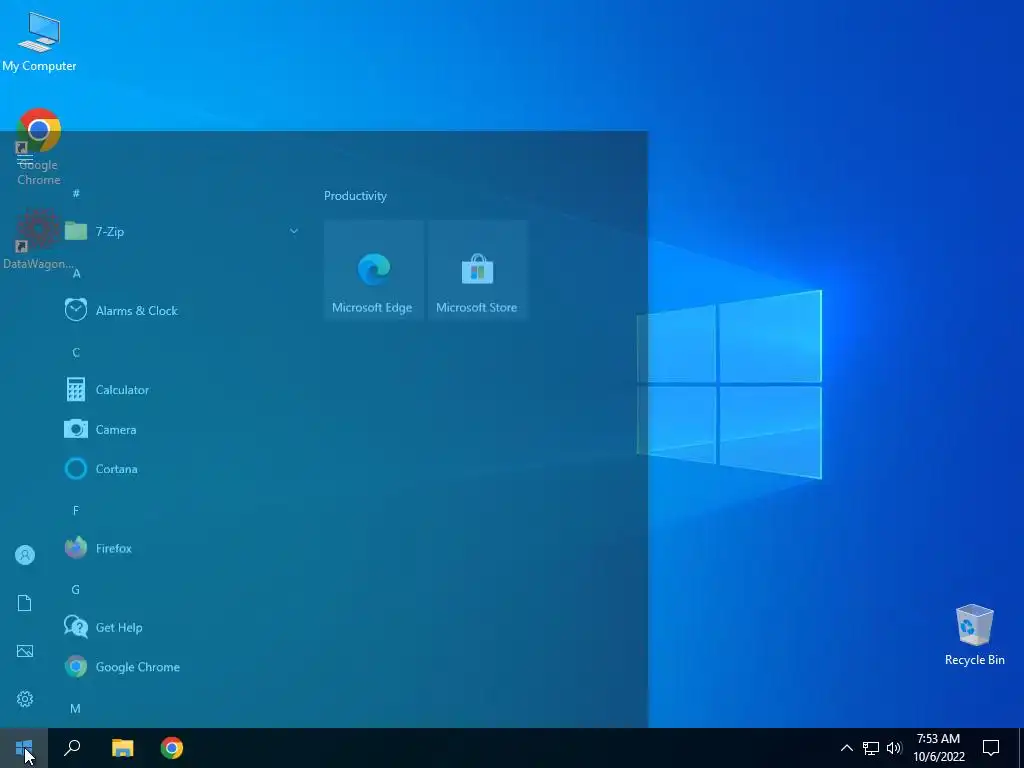Open user account icon in Start rail
Image resolution: width=1024 pixels, height=768 pixels.
coord(25,555)
